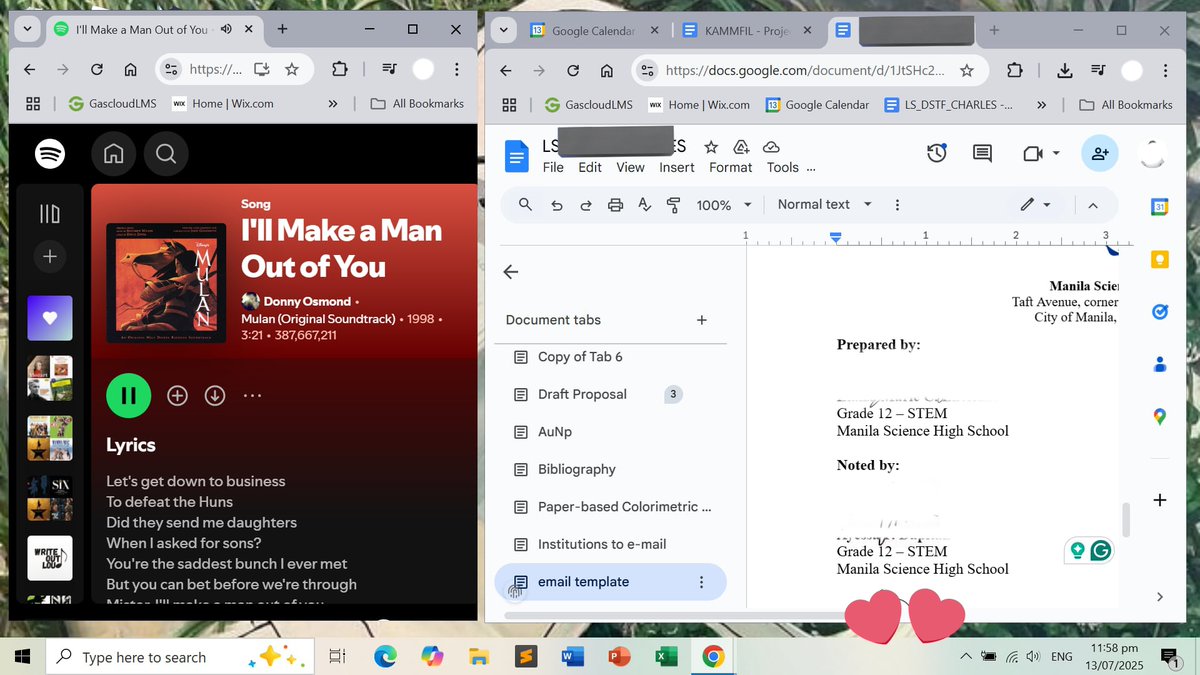Open version history clock icon
The width and height of the screenshot is (1200, 675).
(x=937, y=153)
